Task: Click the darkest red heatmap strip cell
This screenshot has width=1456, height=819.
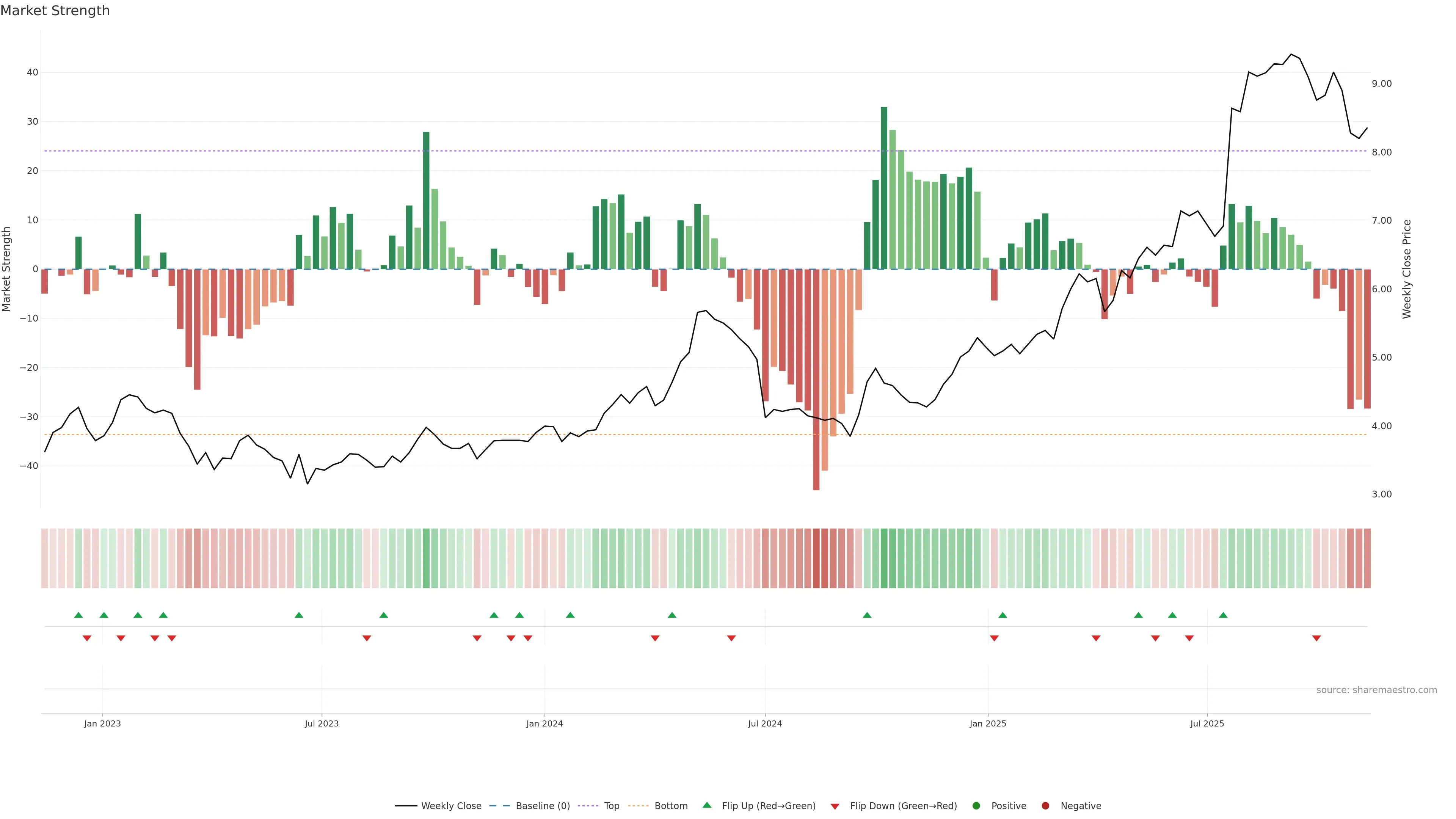Action: 816,559
